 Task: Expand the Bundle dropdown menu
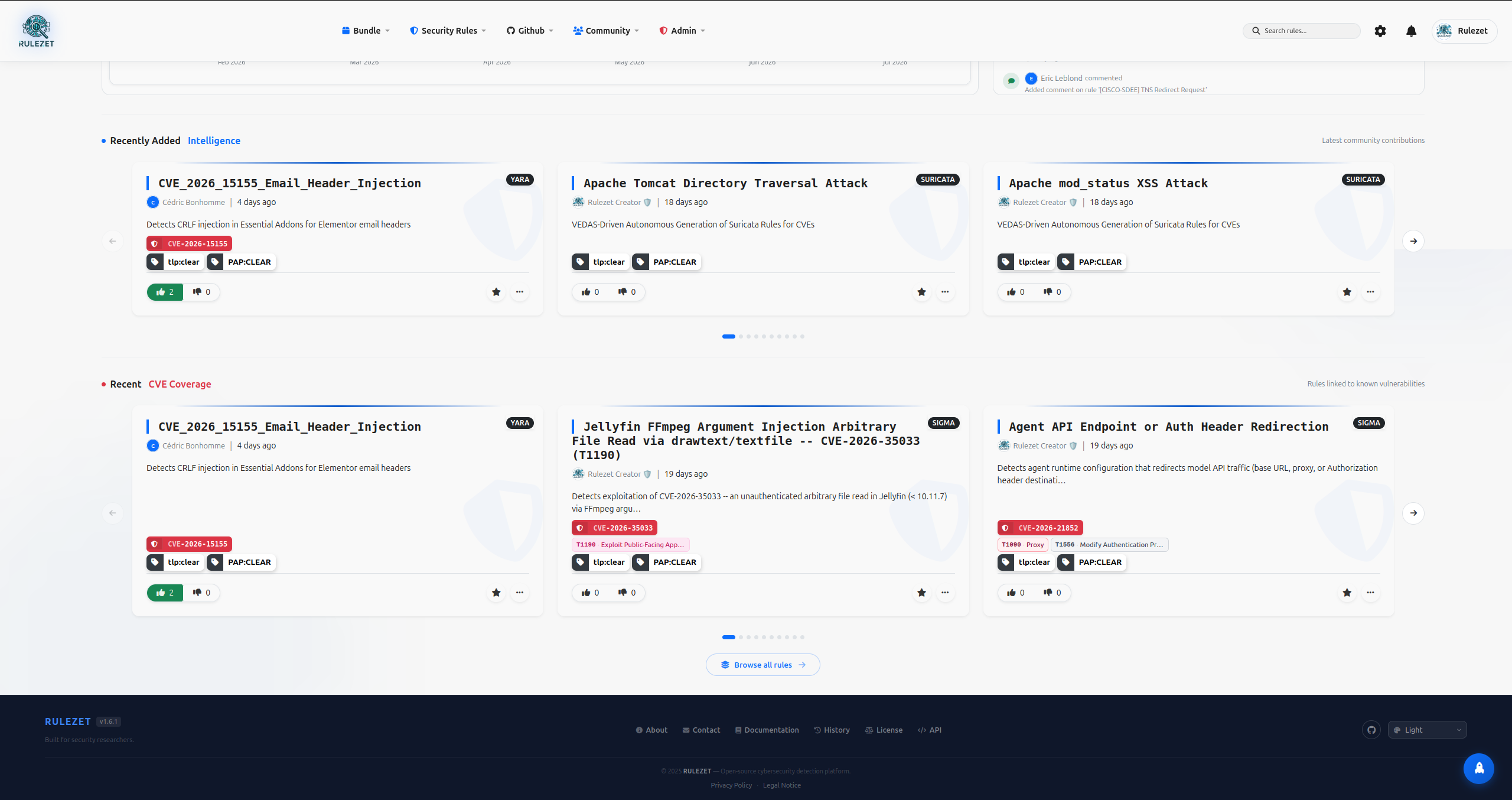366,31
